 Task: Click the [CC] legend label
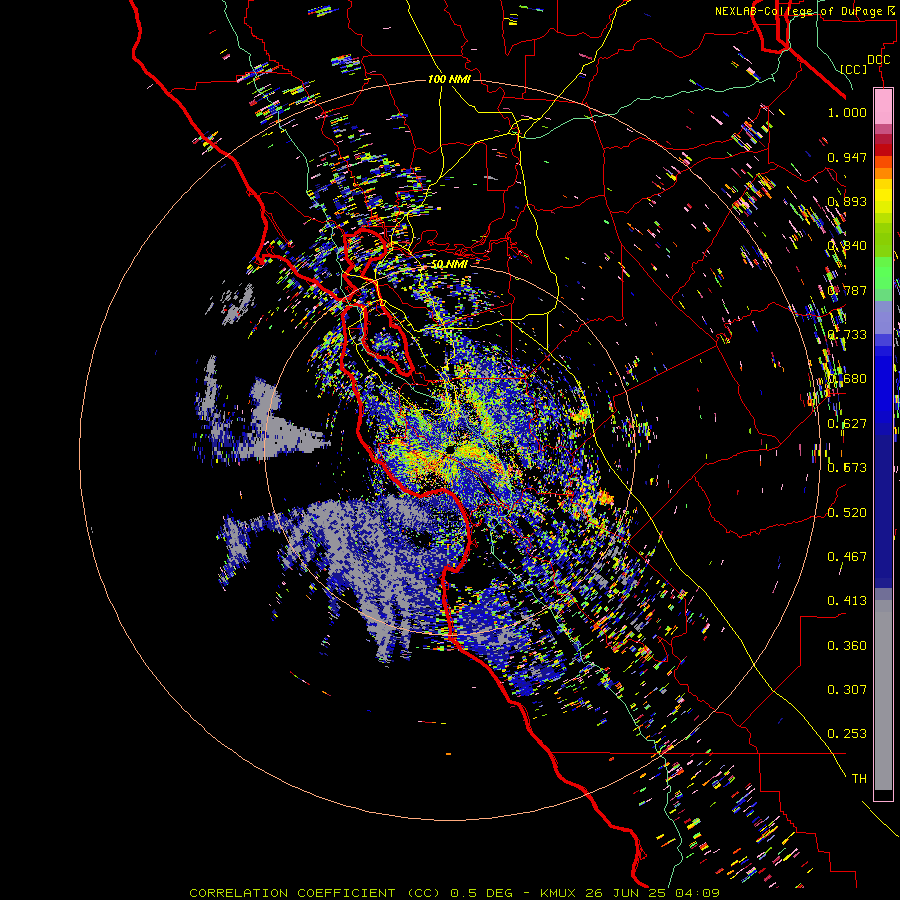(x=854, y=69)
